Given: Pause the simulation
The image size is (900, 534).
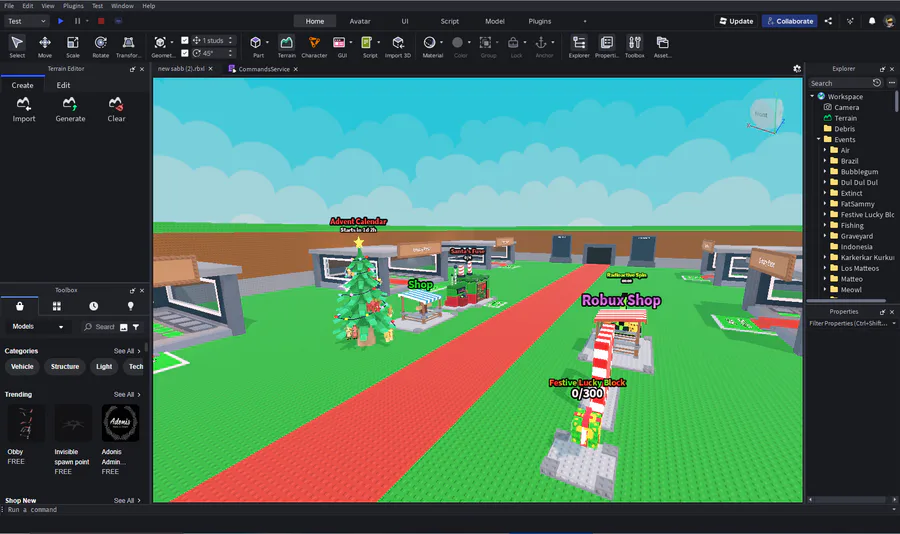Looking at the screenshot, I should tap(77, 21).
